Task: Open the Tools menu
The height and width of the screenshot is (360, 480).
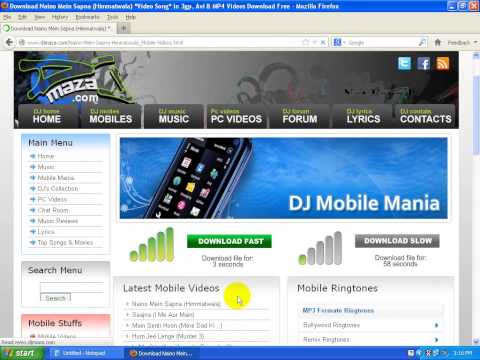Action: [x=112, y=17]
